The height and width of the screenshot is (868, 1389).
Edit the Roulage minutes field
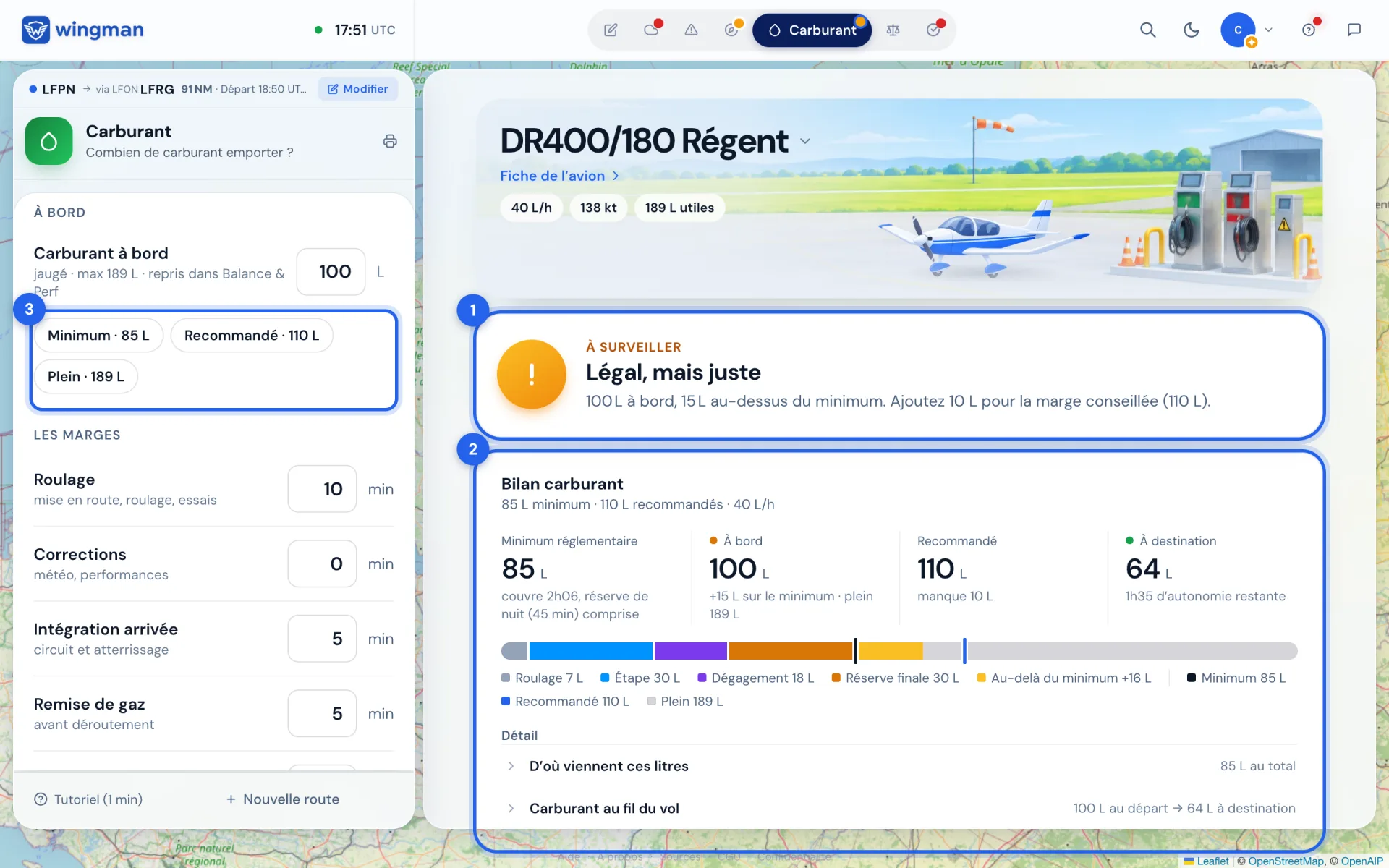[x=323, y=489]
